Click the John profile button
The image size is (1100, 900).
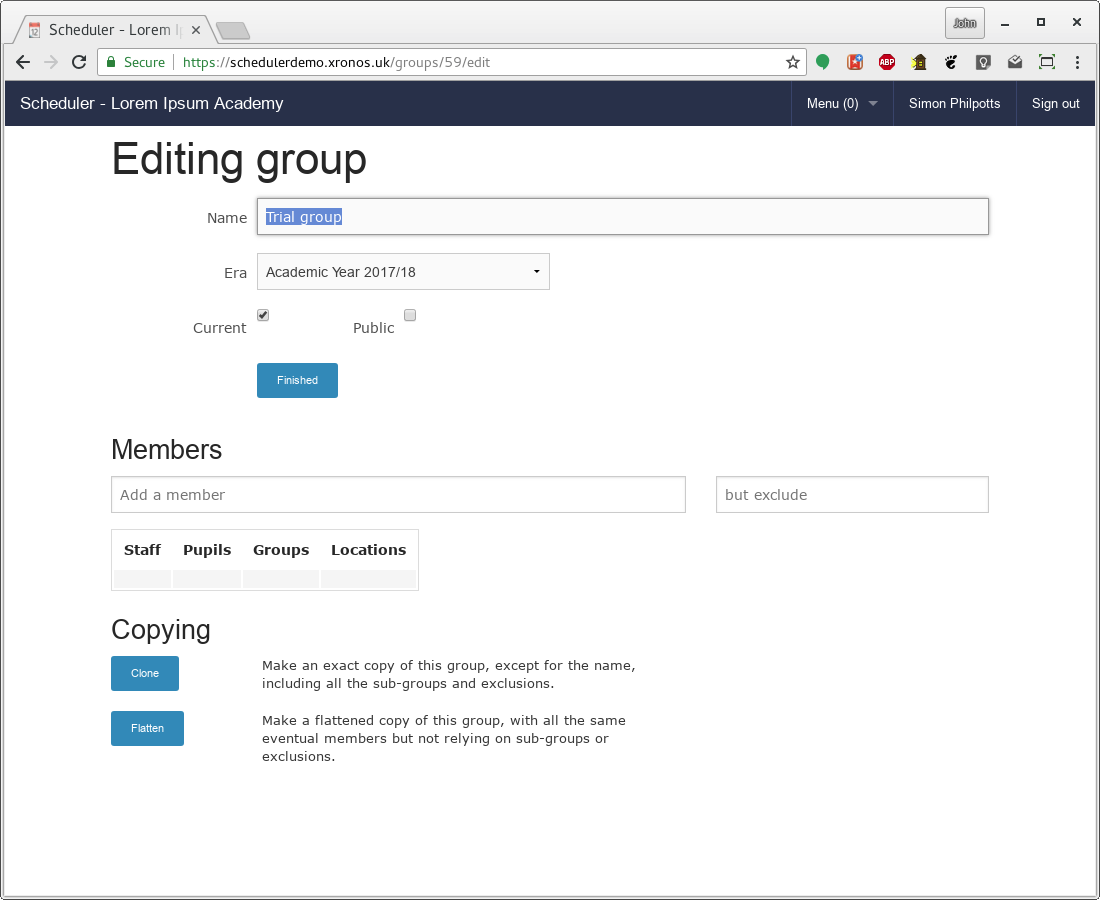965,23
